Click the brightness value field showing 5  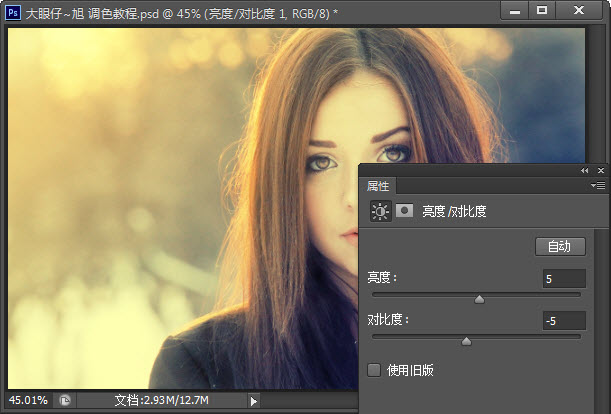[x=564, y=278]
